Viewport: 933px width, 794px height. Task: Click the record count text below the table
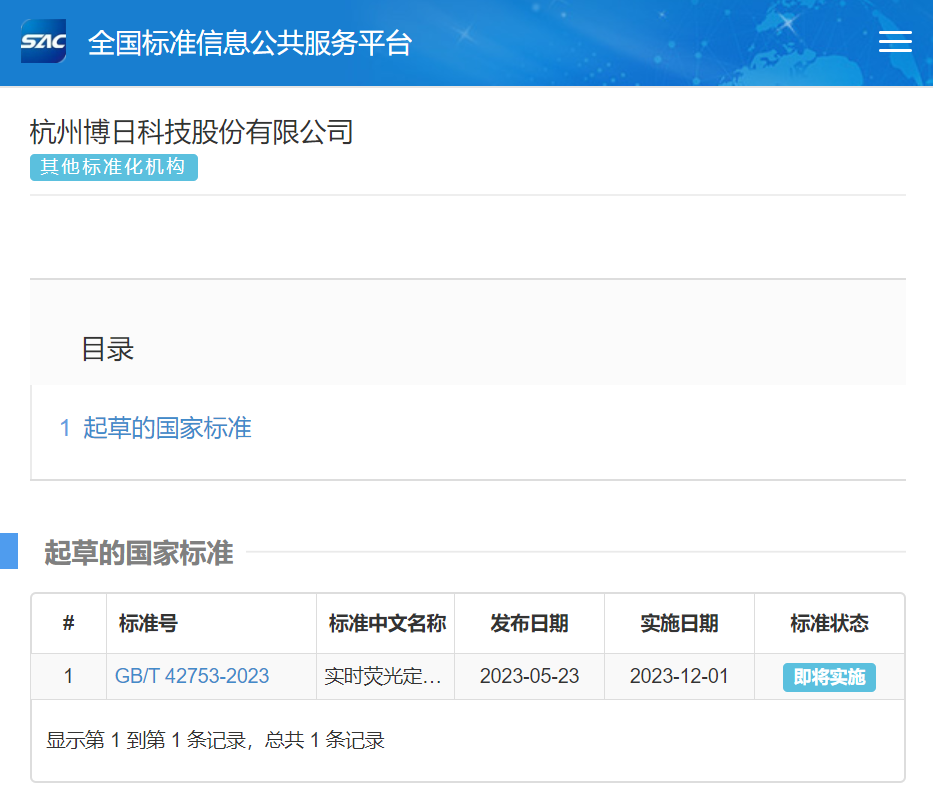click(215, 740)
